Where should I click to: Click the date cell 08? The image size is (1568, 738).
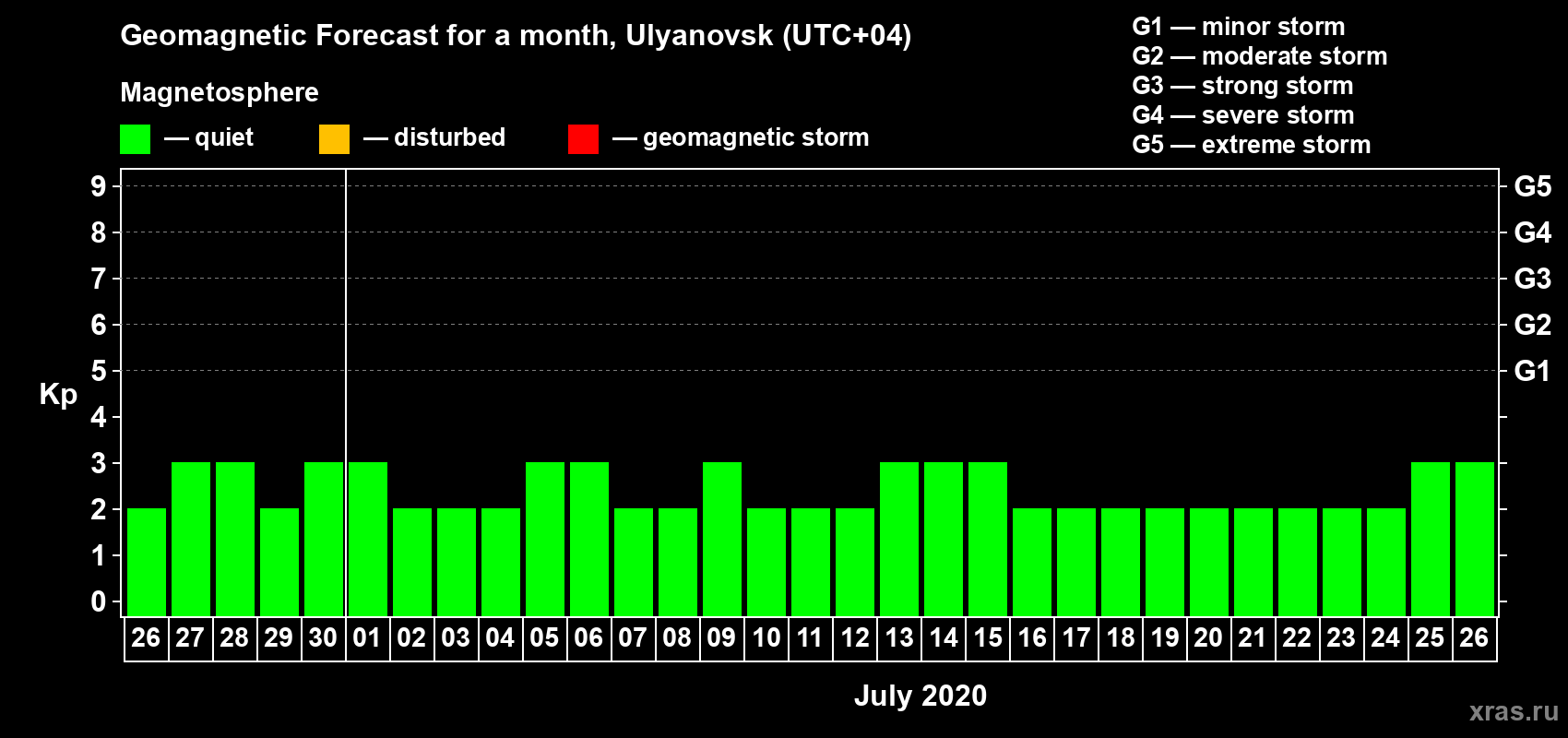pyautogui.click(x=677, y=638)
